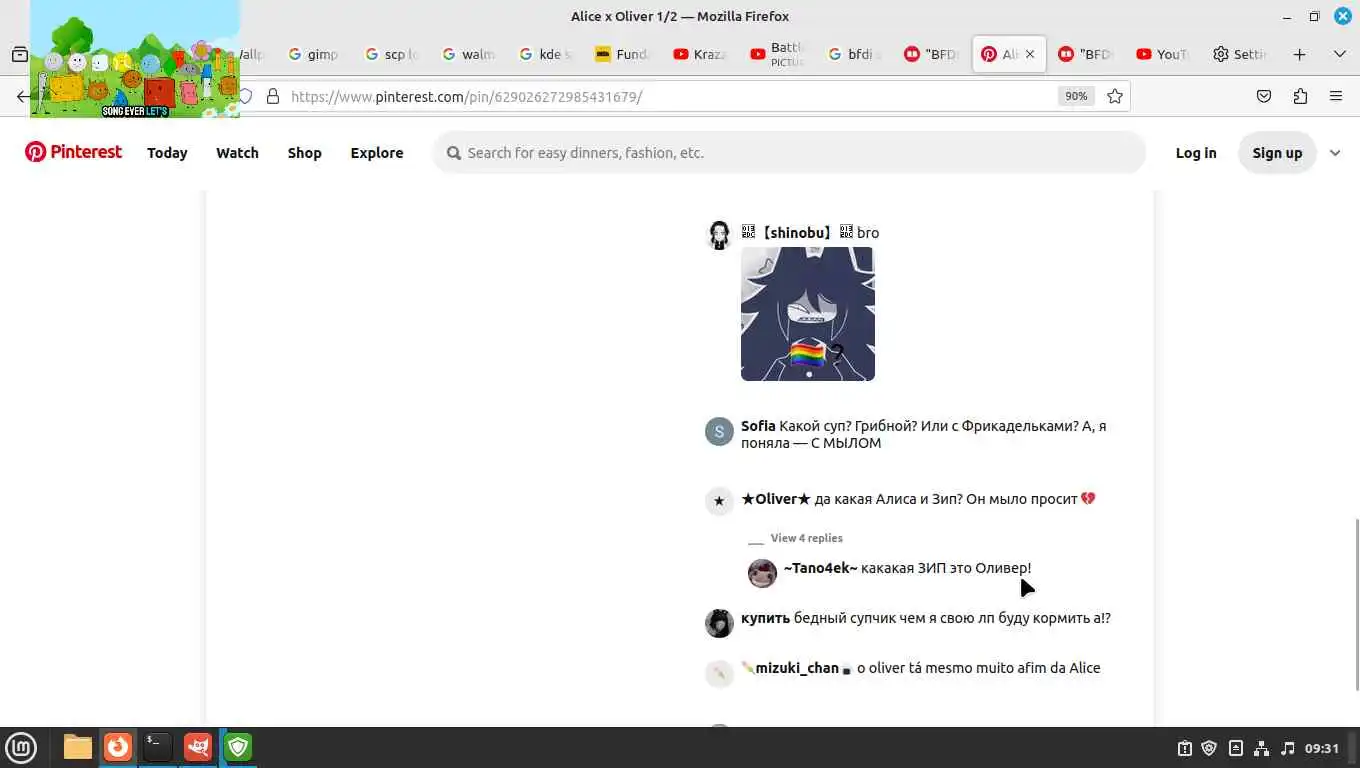Launch the terminal from the taskbar

pyautogui.click(x=157, y=747)
